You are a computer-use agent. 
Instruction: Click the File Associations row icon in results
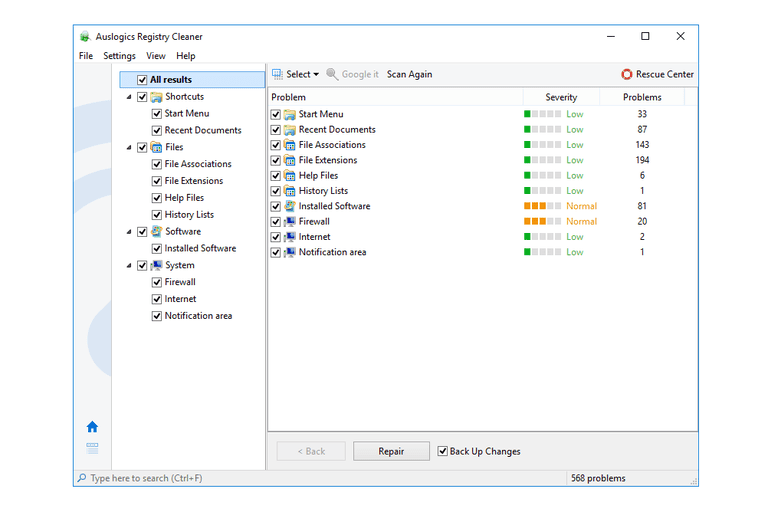(x=290, y=145)
